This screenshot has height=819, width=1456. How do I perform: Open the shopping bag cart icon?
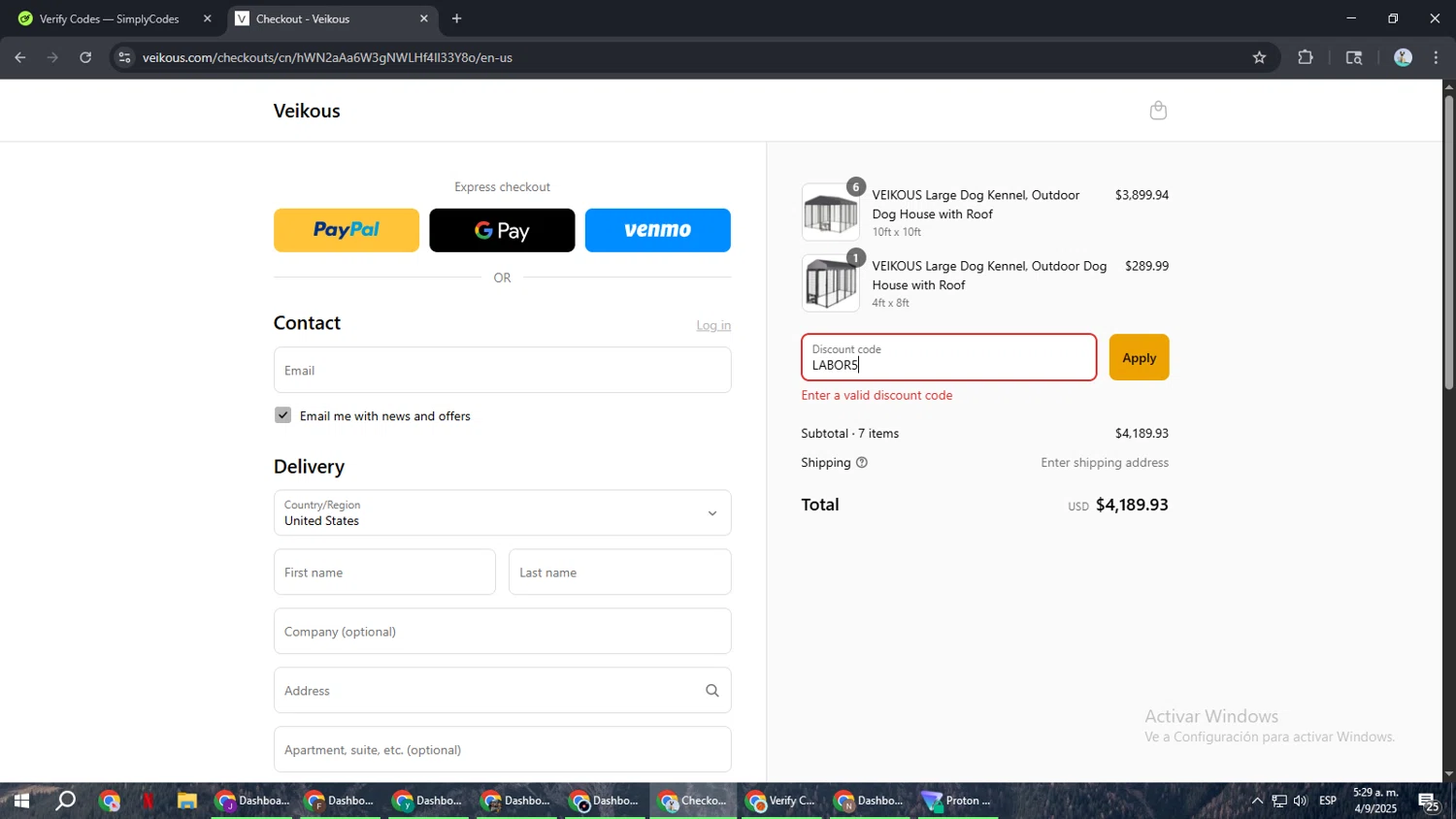[1158, 111]
